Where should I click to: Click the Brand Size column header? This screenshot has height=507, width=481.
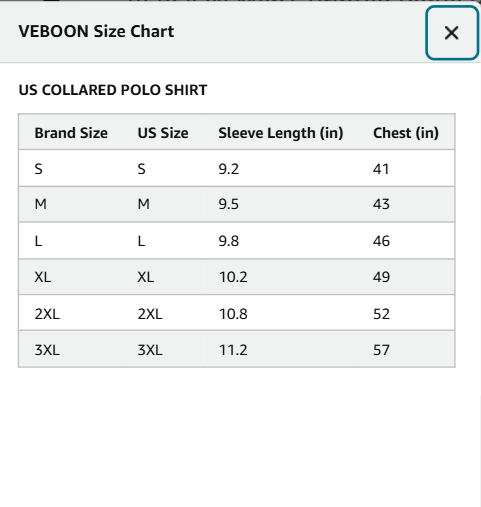[71, 133]
